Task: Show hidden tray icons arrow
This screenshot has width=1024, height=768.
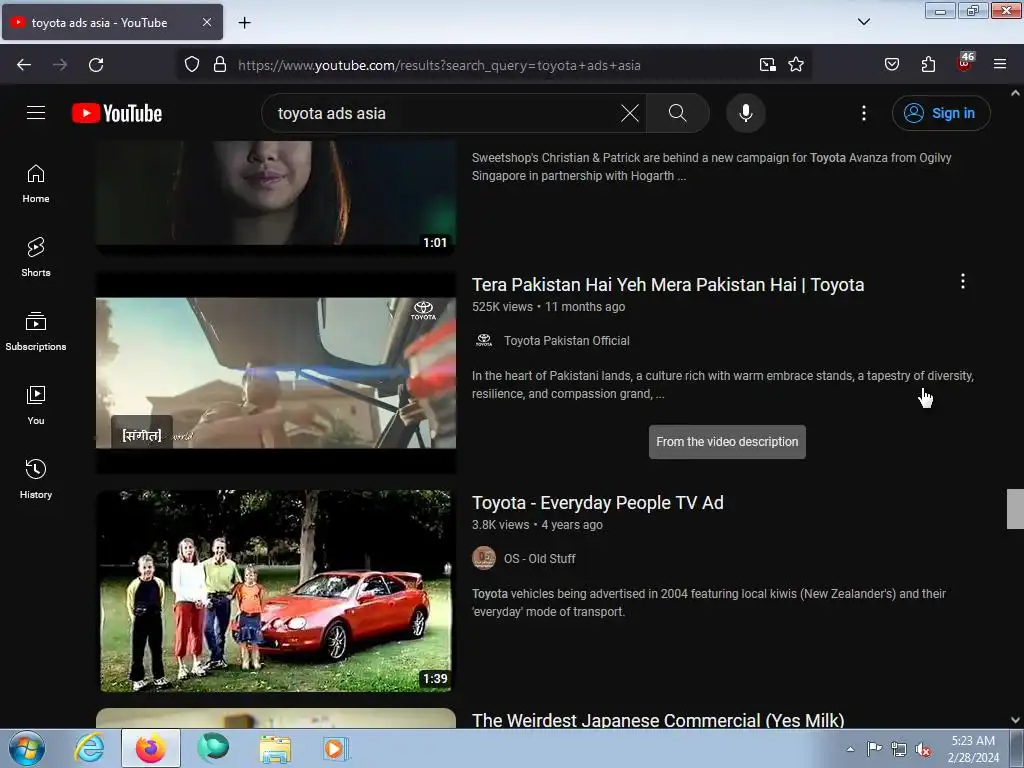Action: tap(850, 749)
